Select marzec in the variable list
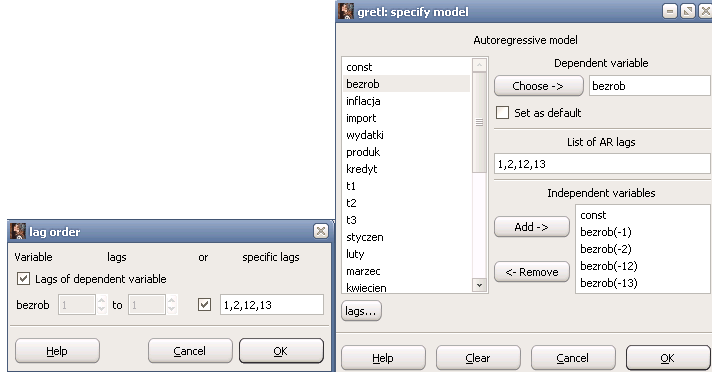 coord(407,271)
